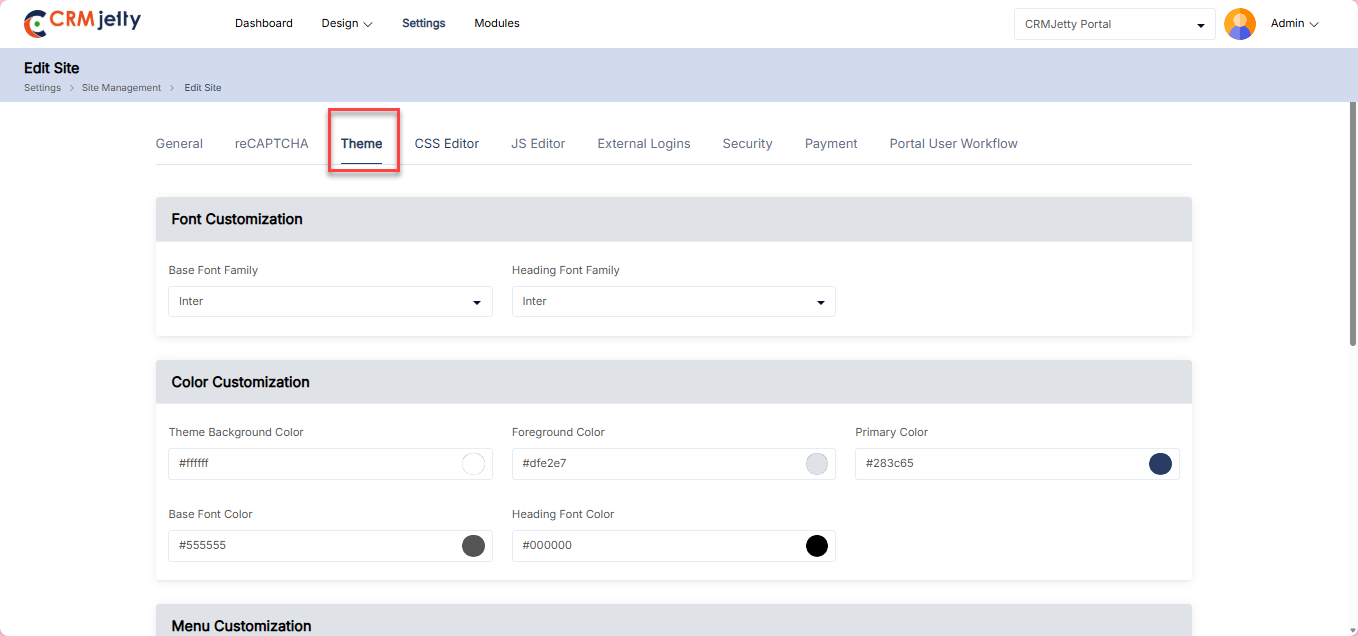Screen dimensions: 1358x636
Task: Switch to the External Logins tab
Action: coord(644,143)
